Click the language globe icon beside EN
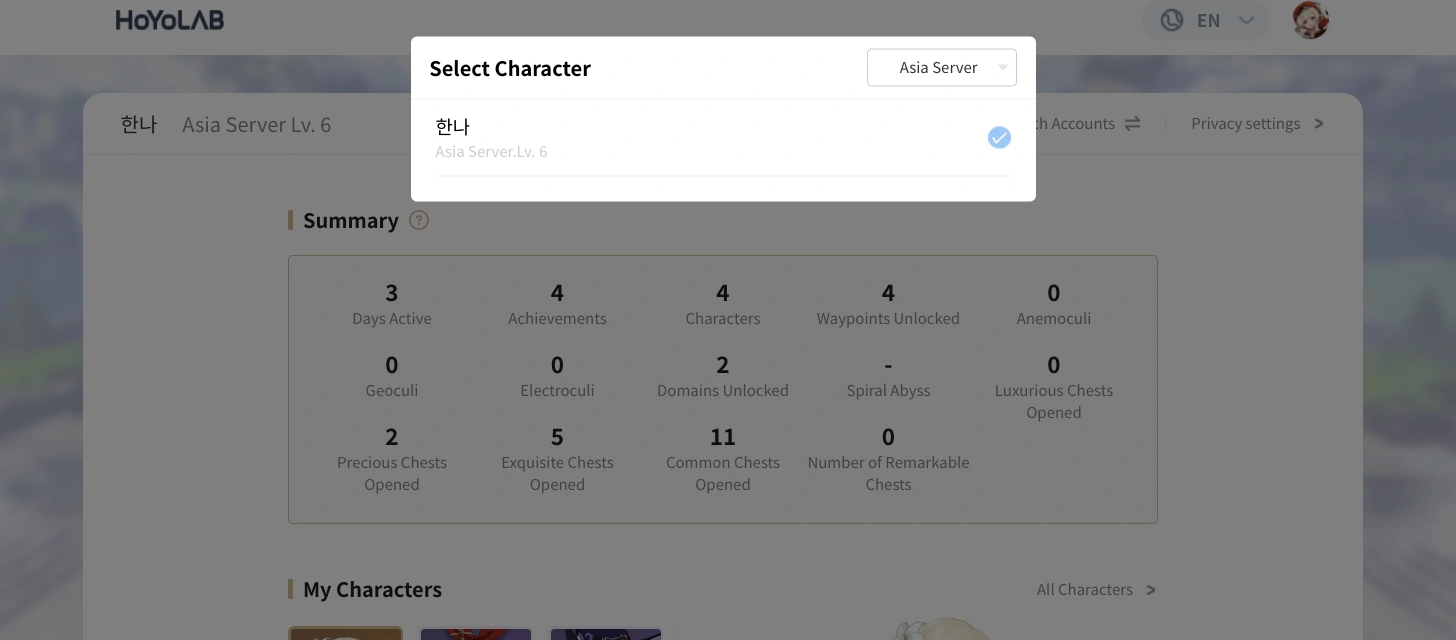The width and height of the screenshot is (1456, 640). pos(1171,20)
